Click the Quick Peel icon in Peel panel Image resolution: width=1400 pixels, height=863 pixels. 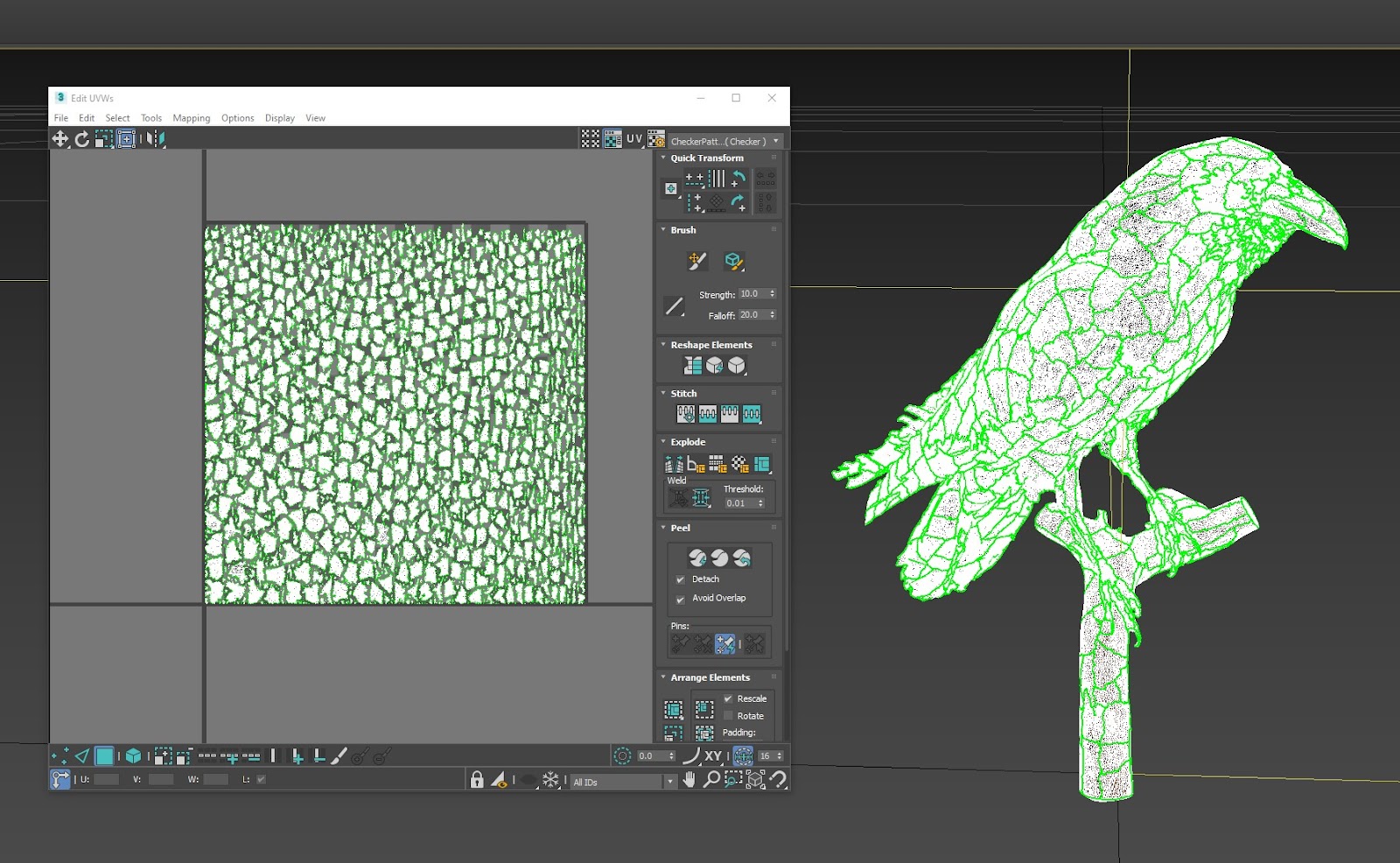[x=697, y=558]
